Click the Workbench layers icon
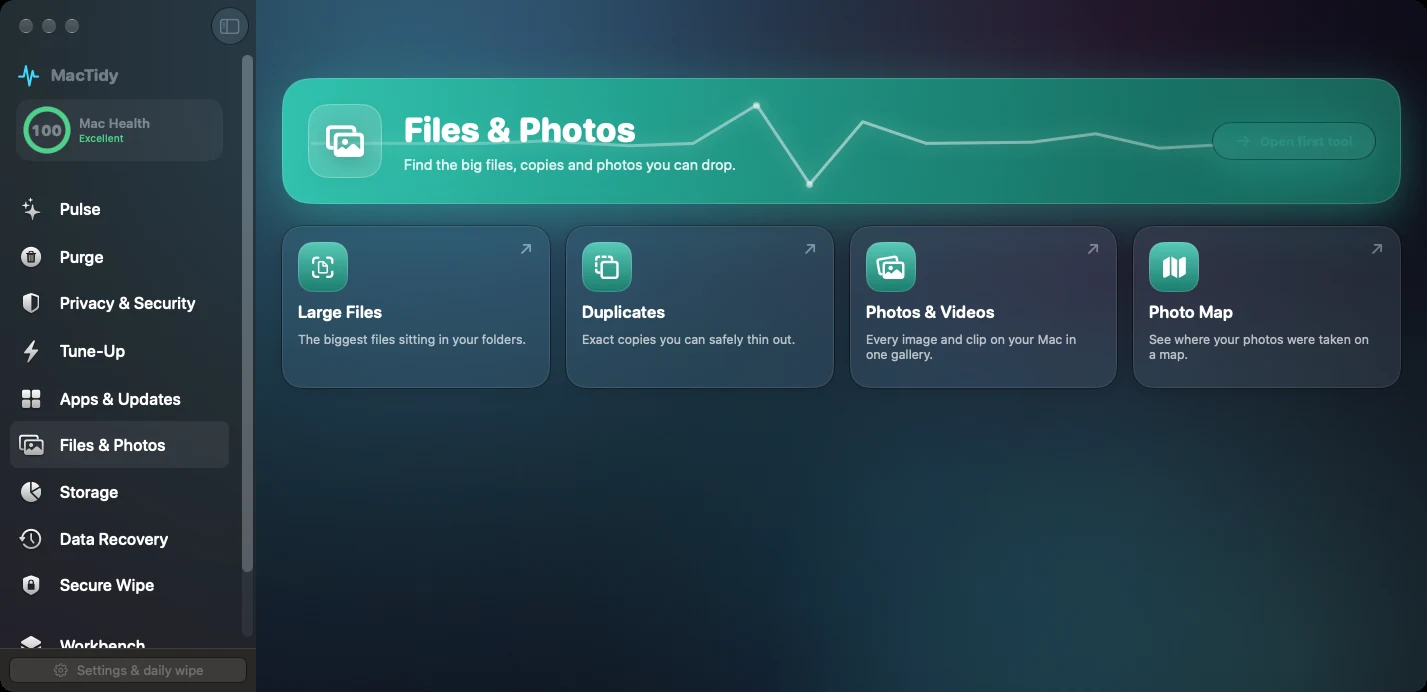Screen dimensions: 1427x692 [31, 643]
